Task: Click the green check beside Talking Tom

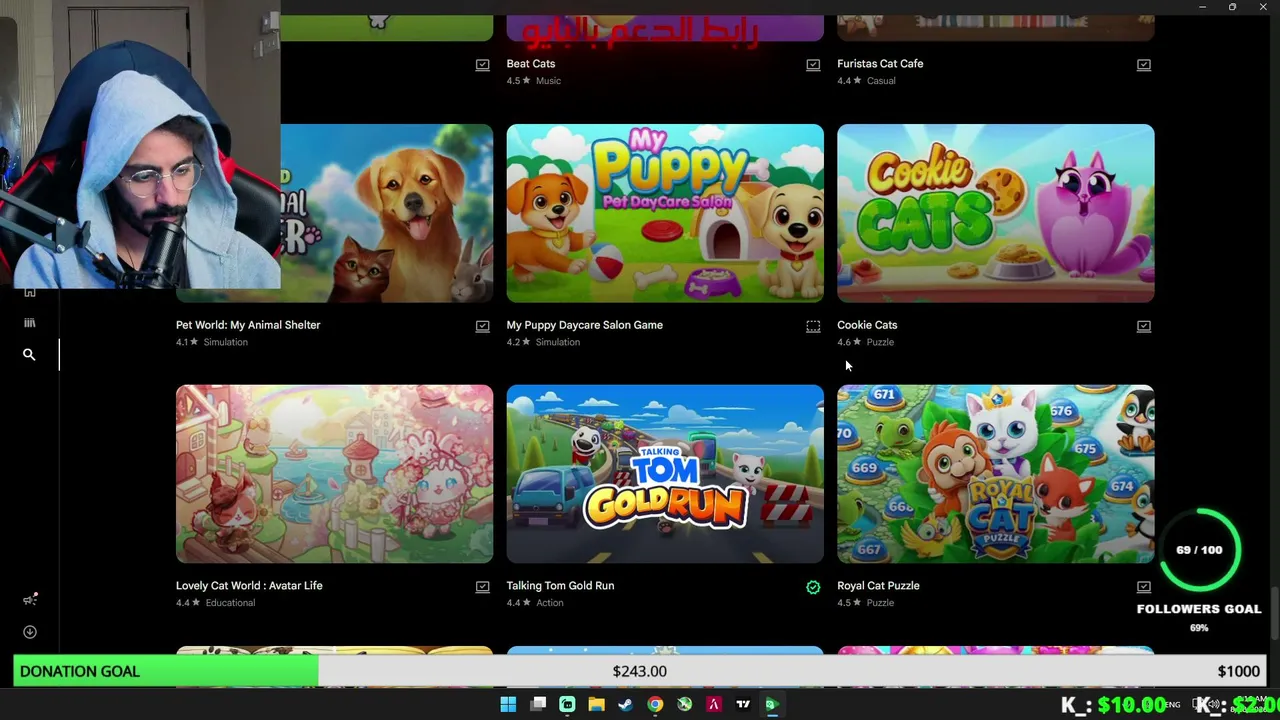Action: coord(813,587)
